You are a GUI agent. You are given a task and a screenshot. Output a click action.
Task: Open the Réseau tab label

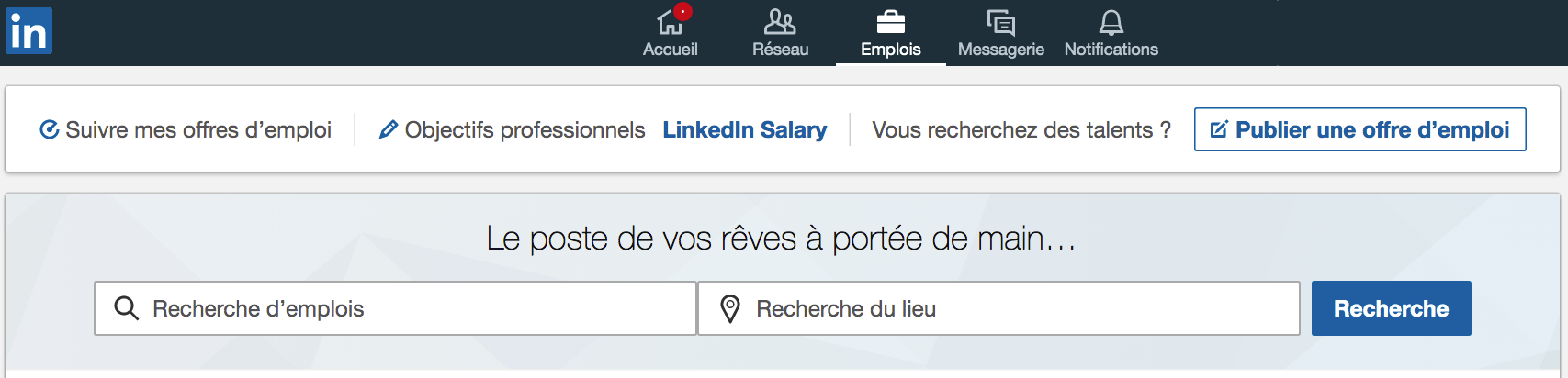(780, 50)
